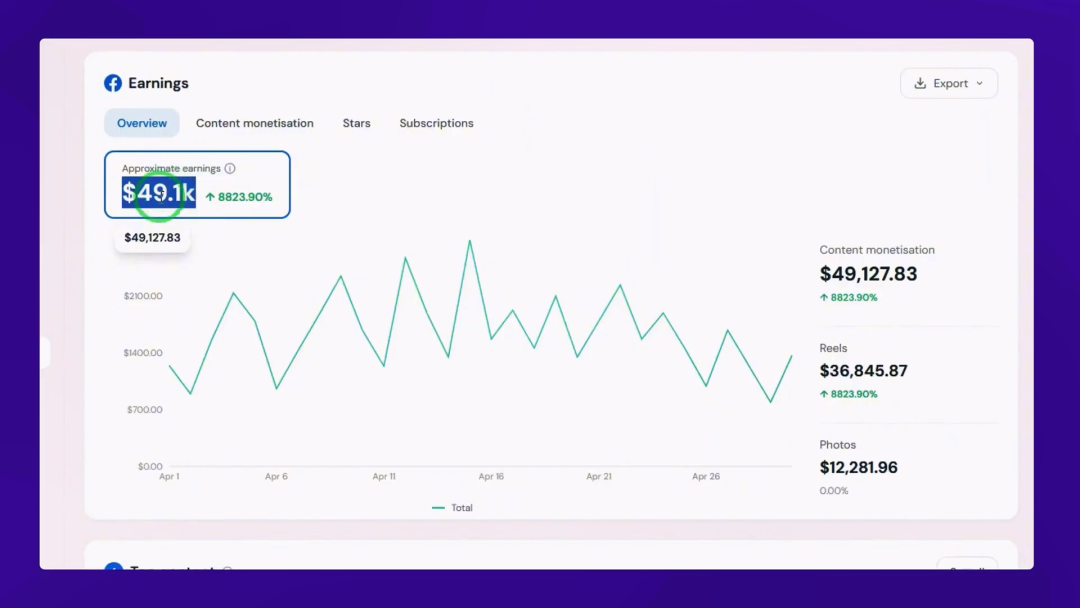Click the Earnings heading
Viewport: 1080px width, 608px height.
tap(158, 83)
